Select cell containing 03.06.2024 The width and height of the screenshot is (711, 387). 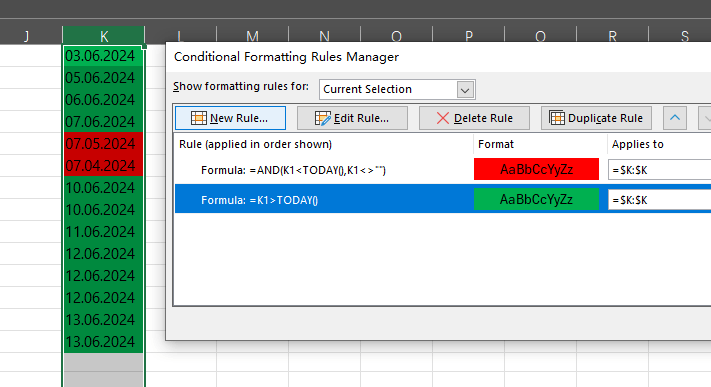click(103, 56)
